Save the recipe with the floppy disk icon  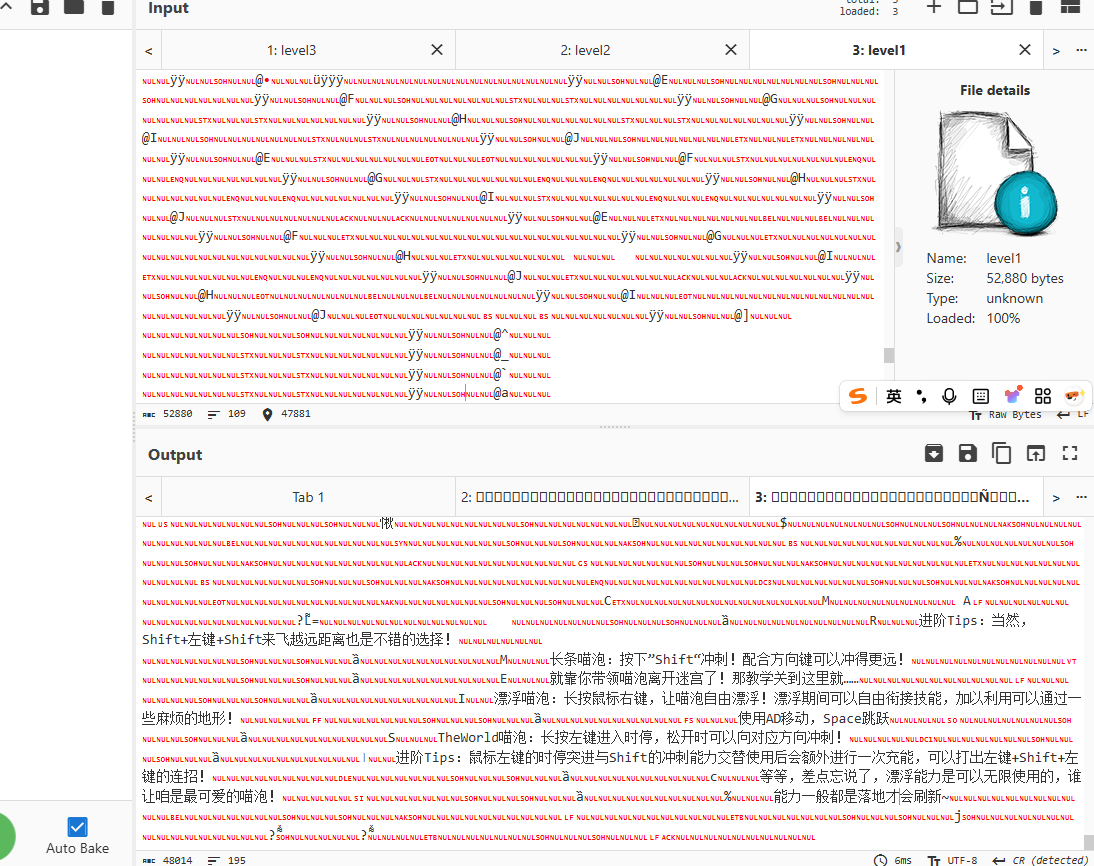tap(40, 7)
